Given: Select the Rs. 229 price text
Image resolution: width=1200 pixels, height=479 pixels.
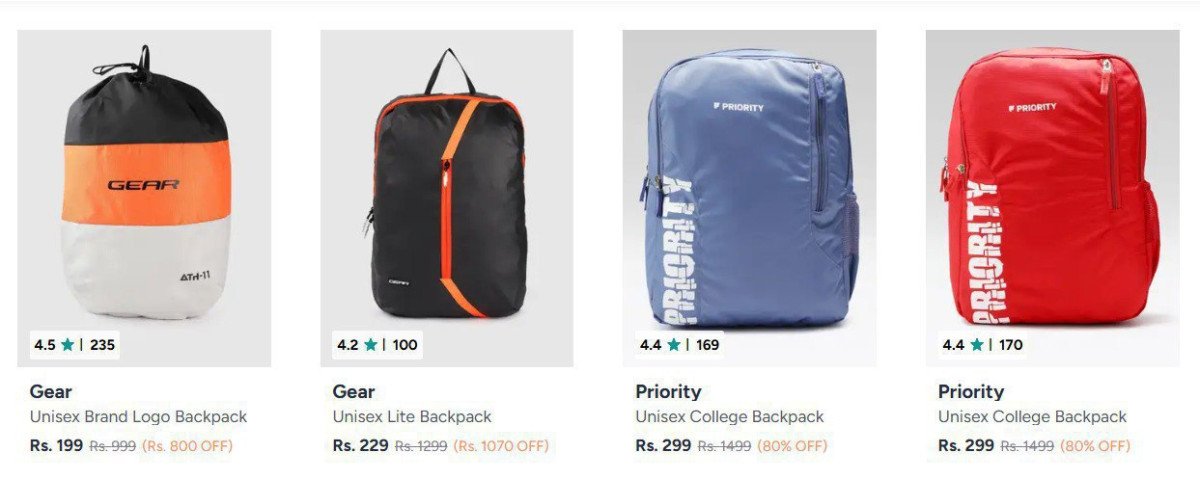Looking at the screenshot, I should pos(361,446).
